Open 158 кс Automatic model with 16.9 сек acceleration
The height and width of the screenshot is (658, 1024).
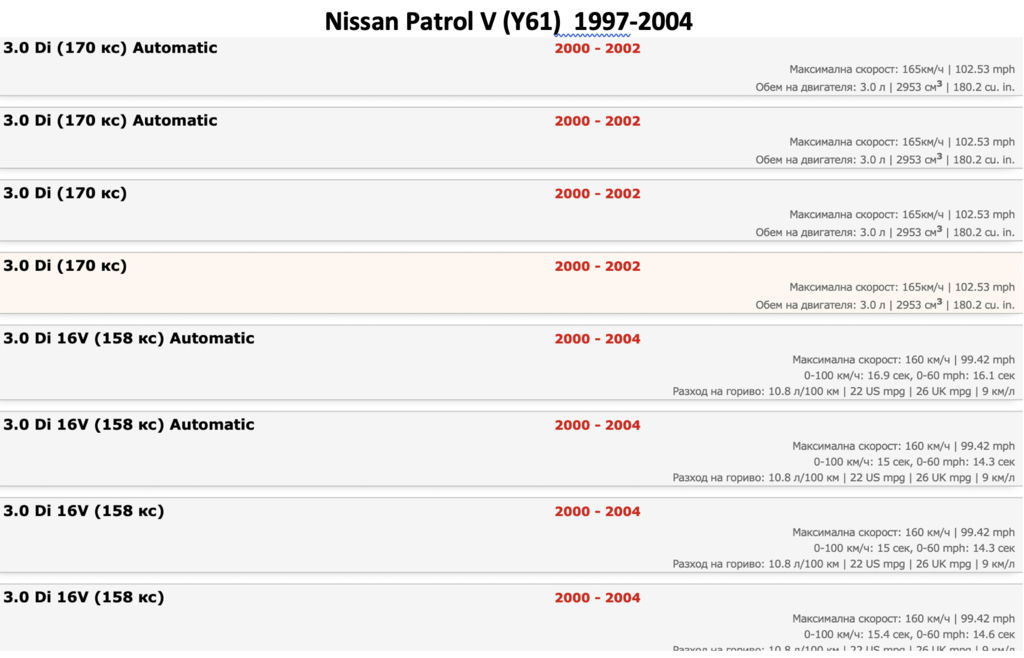[129, 338]
